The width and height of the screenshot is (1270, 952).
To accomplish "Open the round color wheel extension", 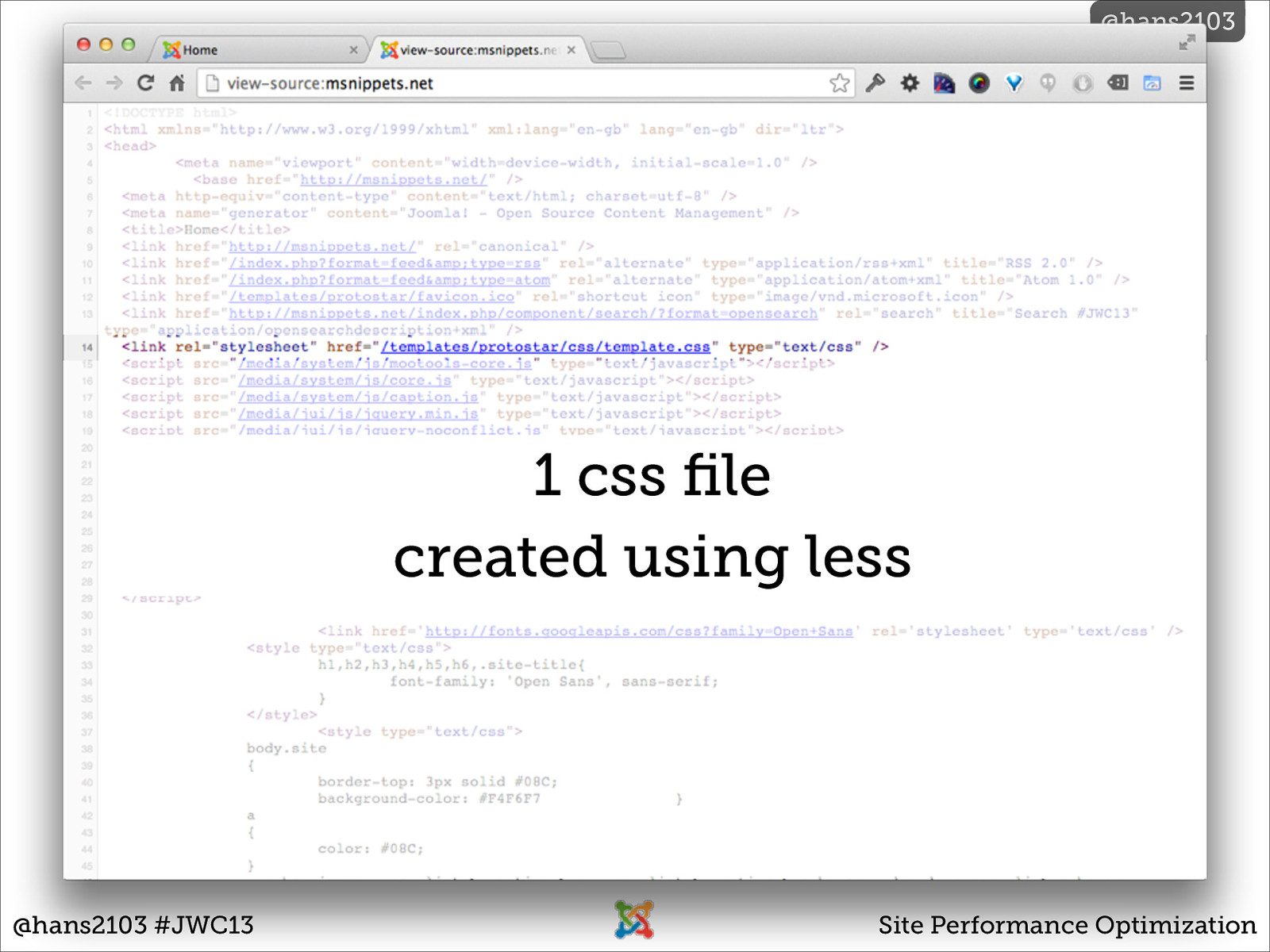I will [x=979, y=83].
